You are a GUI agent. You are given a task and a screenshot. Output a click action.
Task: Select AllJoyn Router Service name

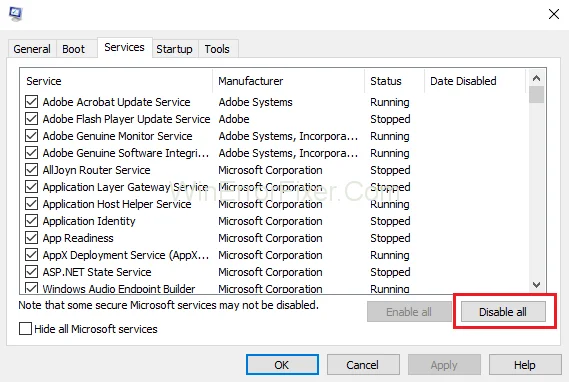tap(97, 170)
